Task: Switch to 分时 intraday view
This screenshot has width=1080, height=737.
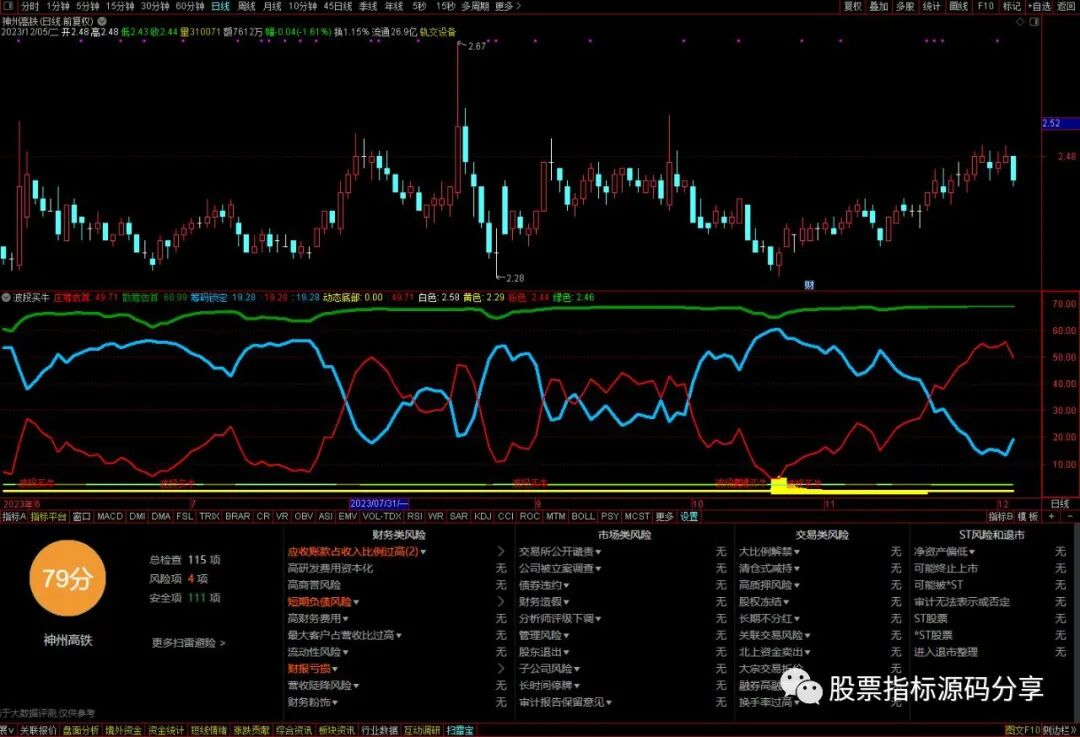Action: click(30, 6)
